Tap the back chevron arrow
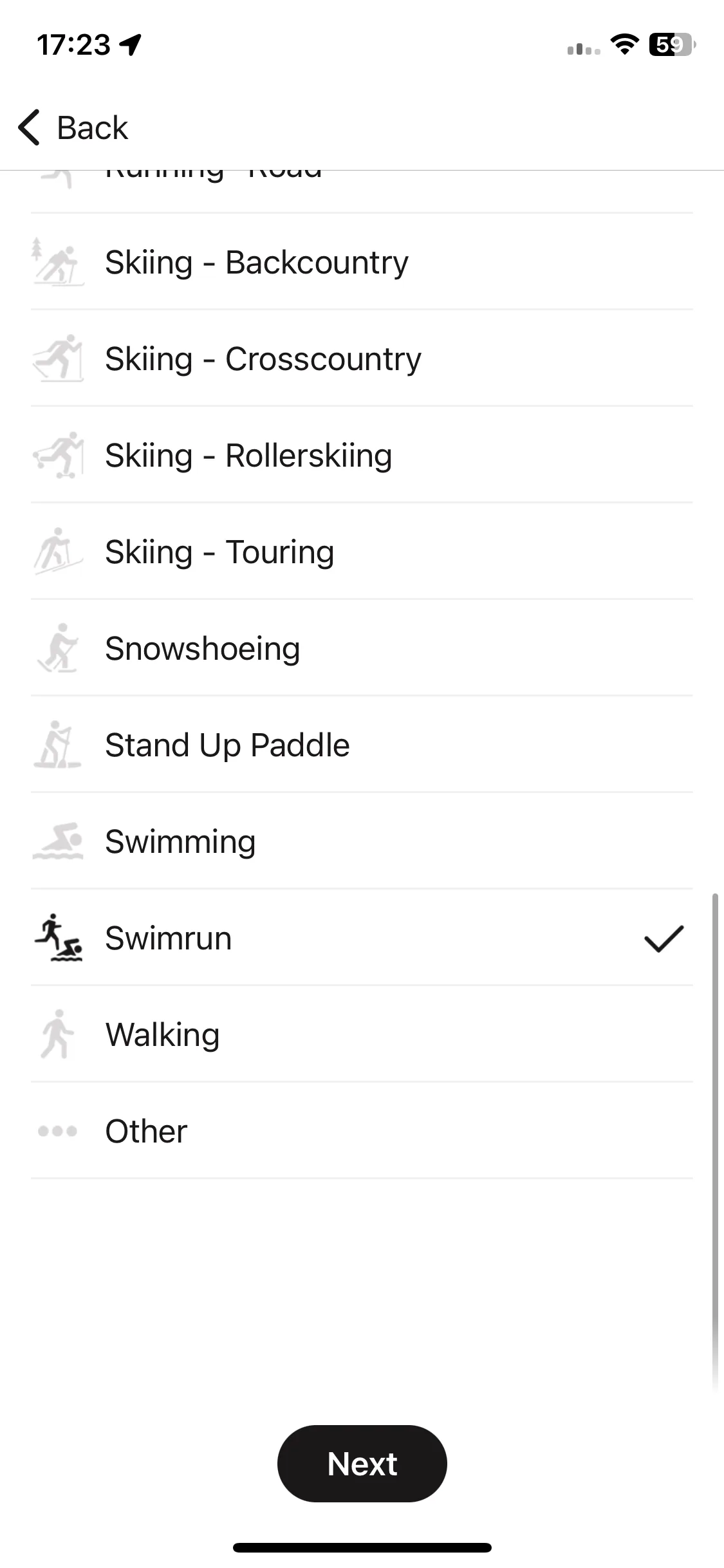The width and height of the screenshot is (724, 1568). click(x=30, y=127)
